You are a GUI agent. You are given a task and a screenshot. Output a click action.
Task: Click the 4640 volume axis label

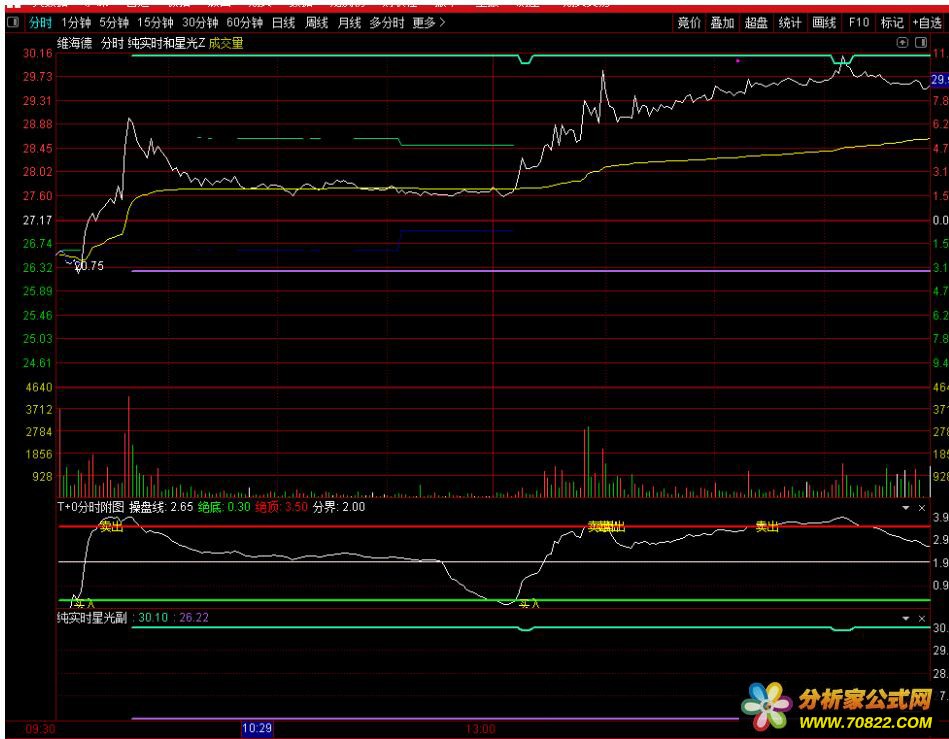[39, 387]
